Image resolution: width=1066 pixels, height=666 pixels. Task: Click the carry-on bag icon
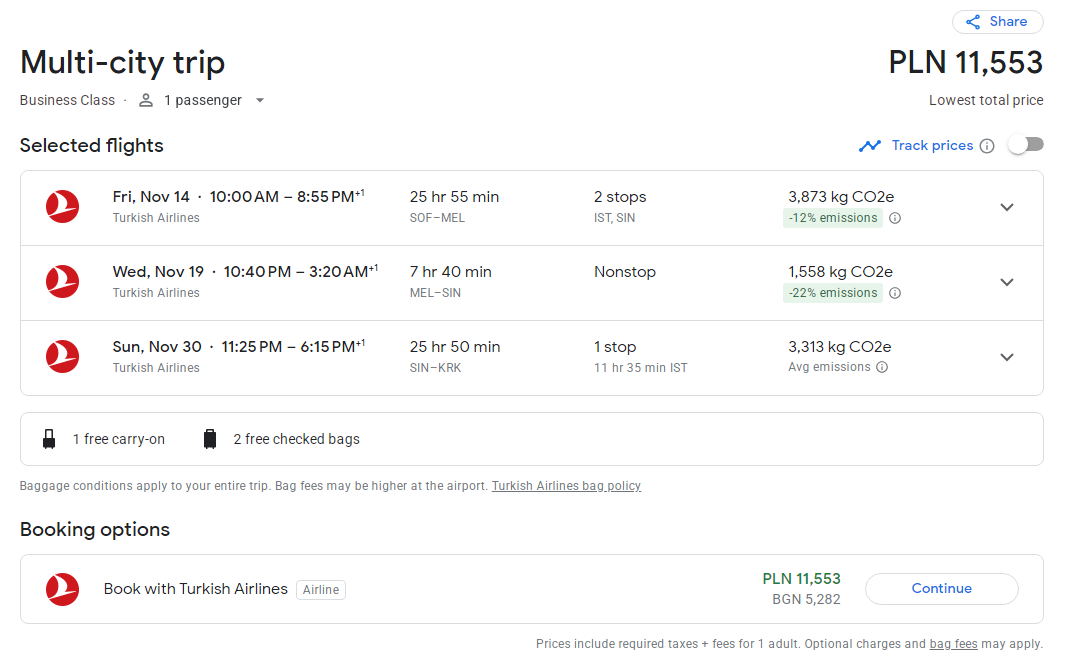click(x=49, y=439)
